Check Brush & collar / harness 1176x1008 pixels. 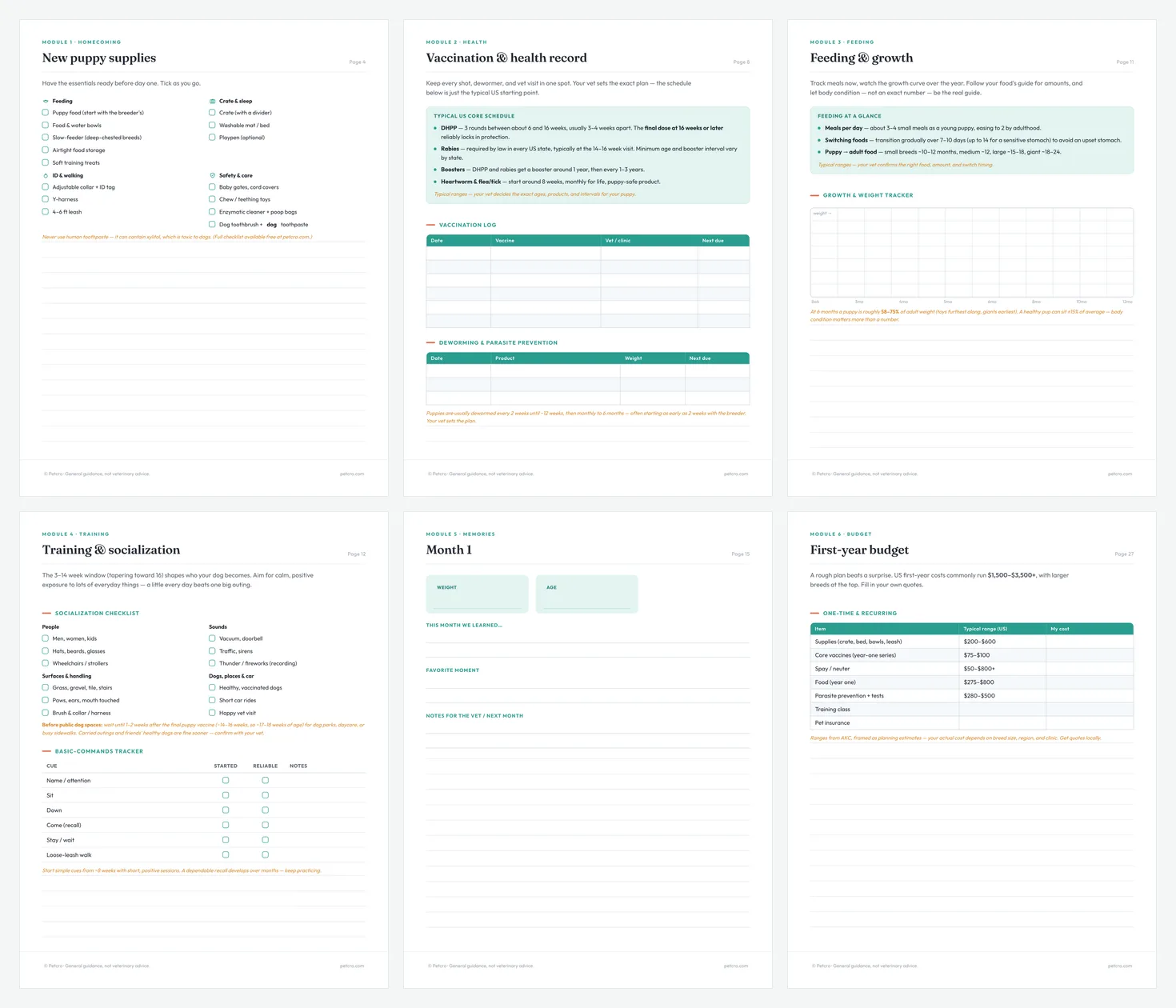click(46, 713)
